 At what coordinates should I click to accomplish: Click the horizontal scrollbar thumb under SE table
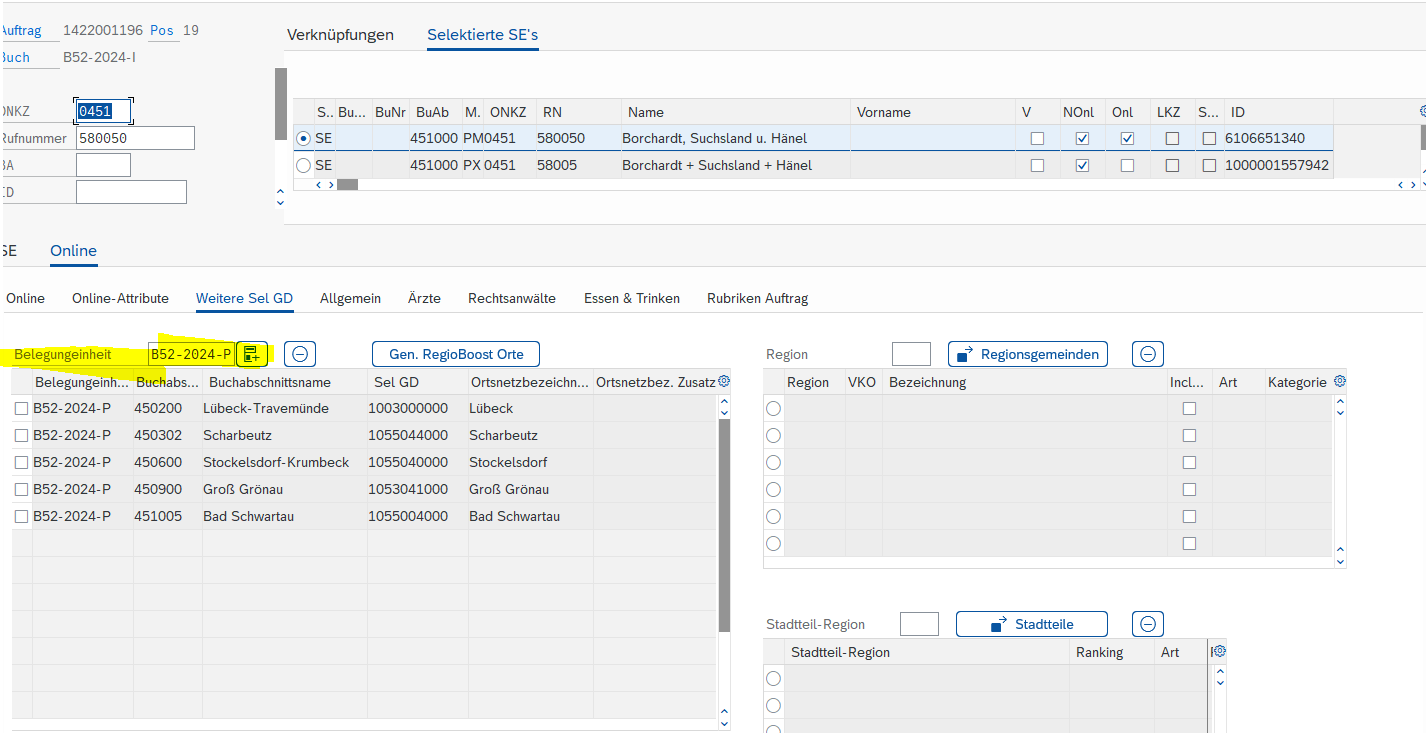347,185
